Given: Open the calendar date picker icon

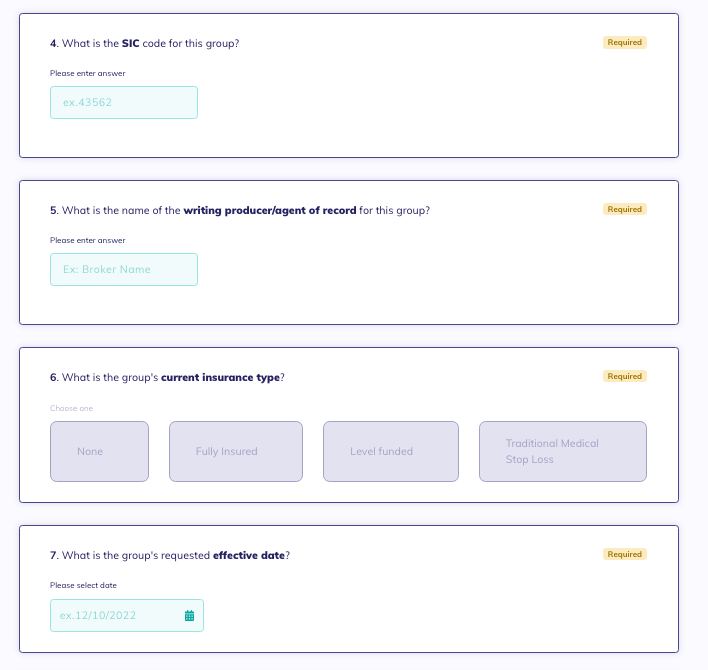Looking at the screenshot, I should point(189,615).
